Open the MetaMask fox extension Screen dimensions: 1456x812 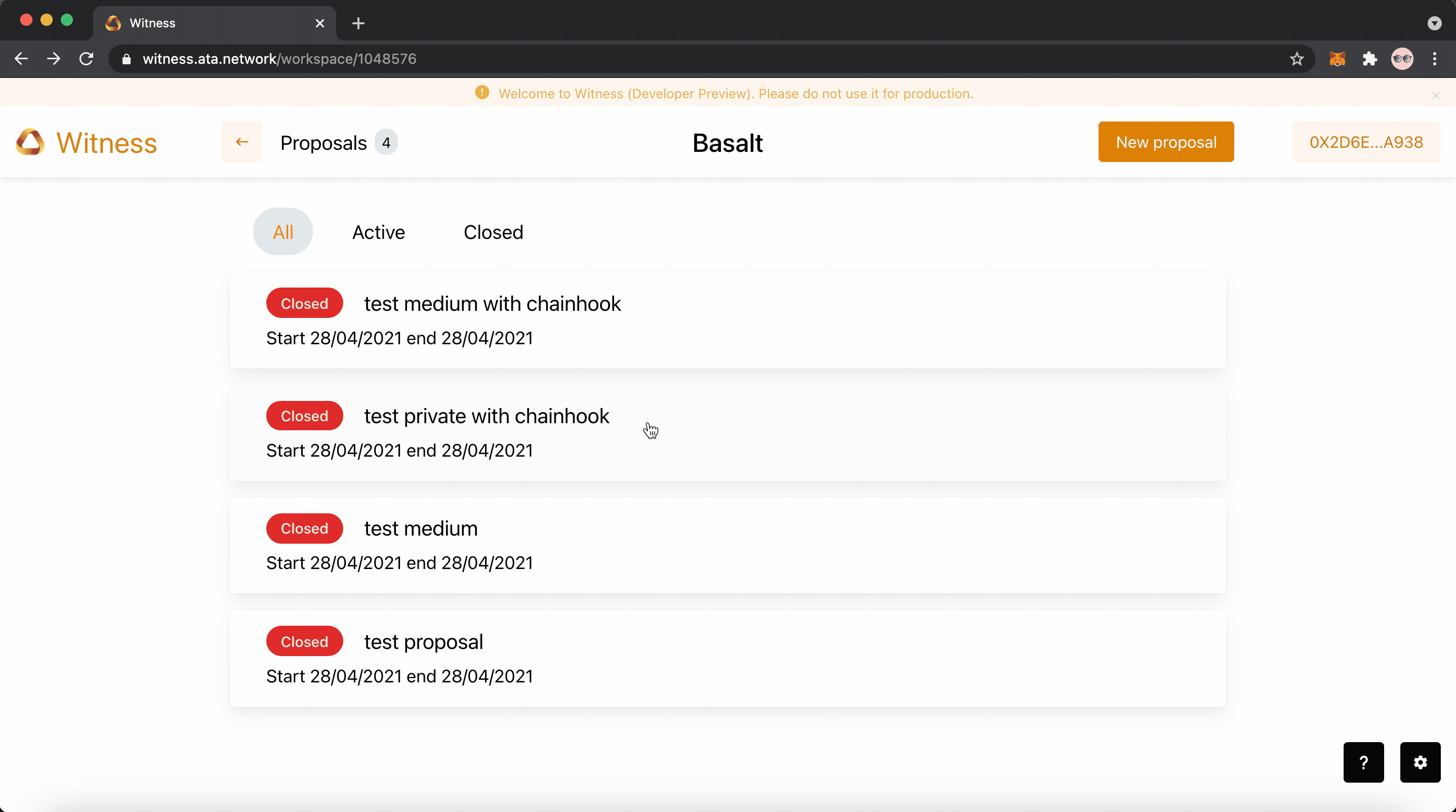pos(1338,59)
